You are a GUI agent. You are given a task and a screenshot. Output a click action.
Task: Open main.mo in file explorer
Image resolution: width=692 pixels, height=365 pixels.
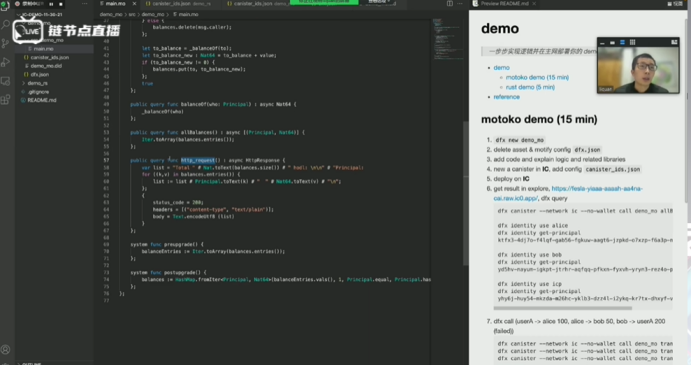click(x=43, y=49)
